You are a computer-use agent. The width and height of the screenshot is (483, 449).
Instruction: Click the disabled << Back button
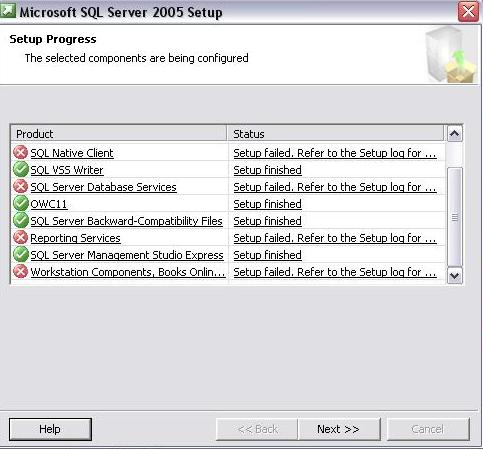click(258, 429)
